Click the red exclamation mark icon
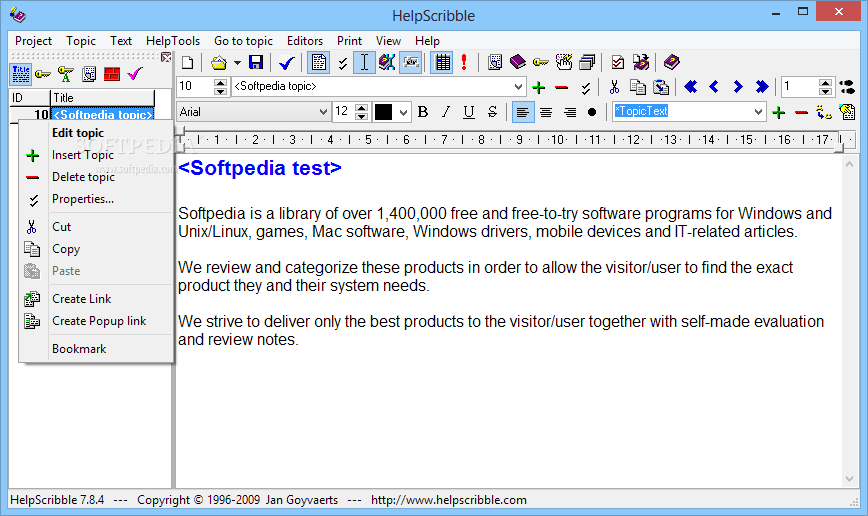Image resolution: width=868 pixels, height=516 pixels. (464, 63)
